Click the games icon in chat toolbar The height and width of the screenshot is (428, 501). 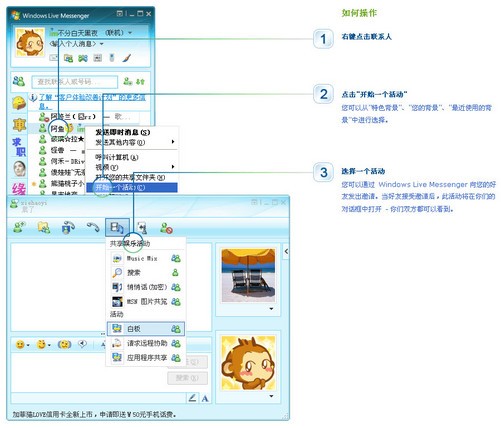(x=142, y=228)
